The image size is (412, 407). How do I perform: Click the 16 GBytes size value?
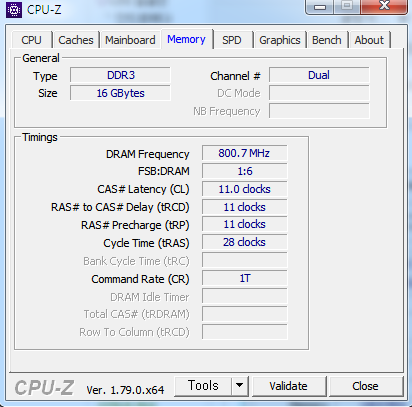[120, 93]
